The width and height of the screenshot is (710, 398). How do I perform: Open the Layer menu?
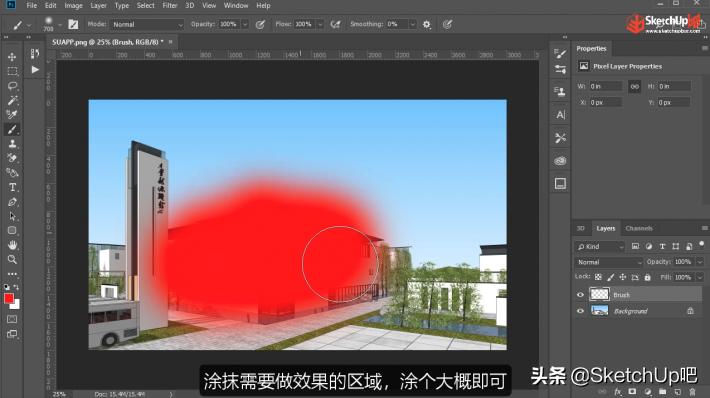tap(98, 5)
